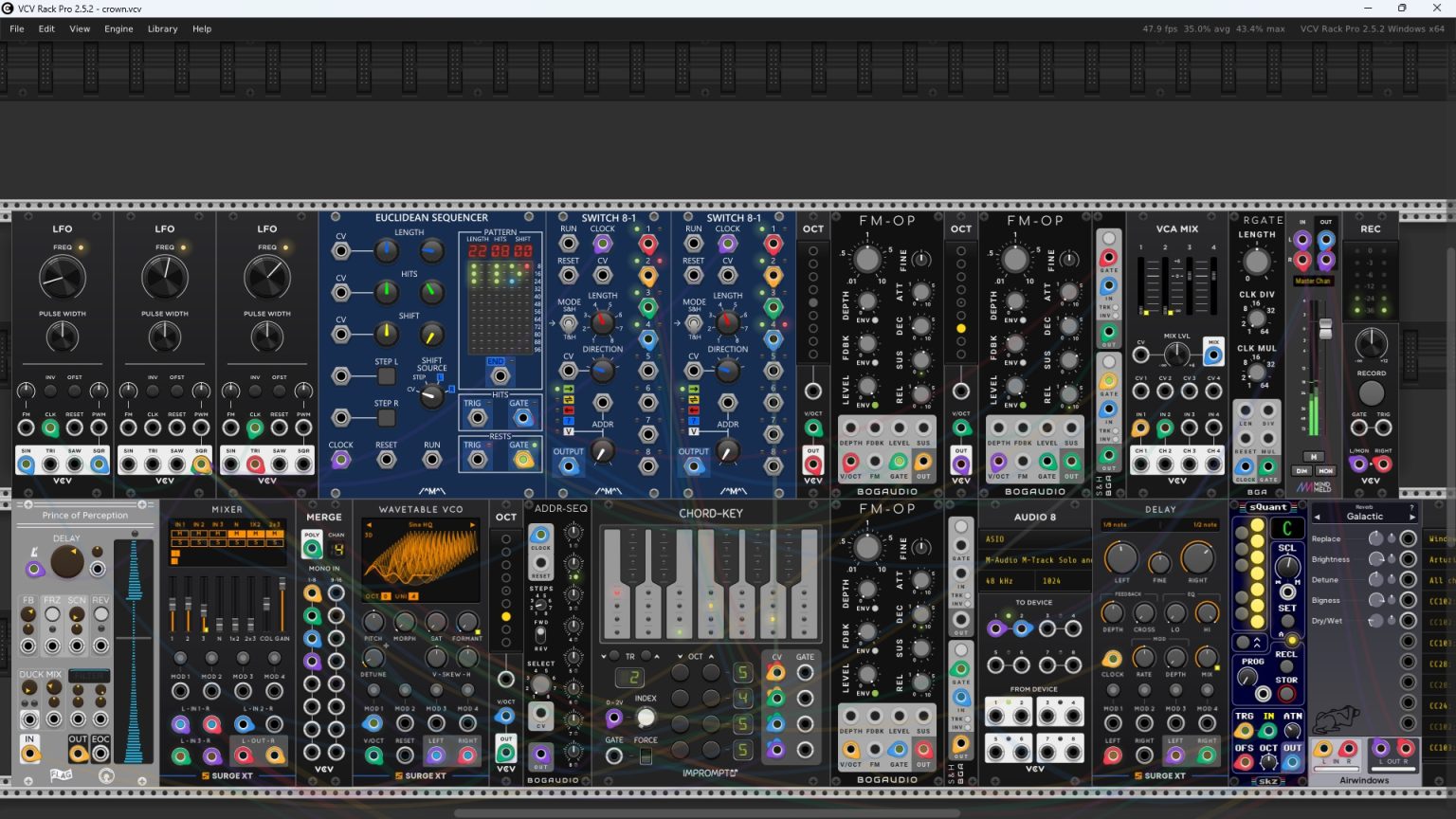This screenshot has height=819, width=1456.
Task: Toggle the DIM button on MindMeld master
Action: click(x=1303, y=470)
